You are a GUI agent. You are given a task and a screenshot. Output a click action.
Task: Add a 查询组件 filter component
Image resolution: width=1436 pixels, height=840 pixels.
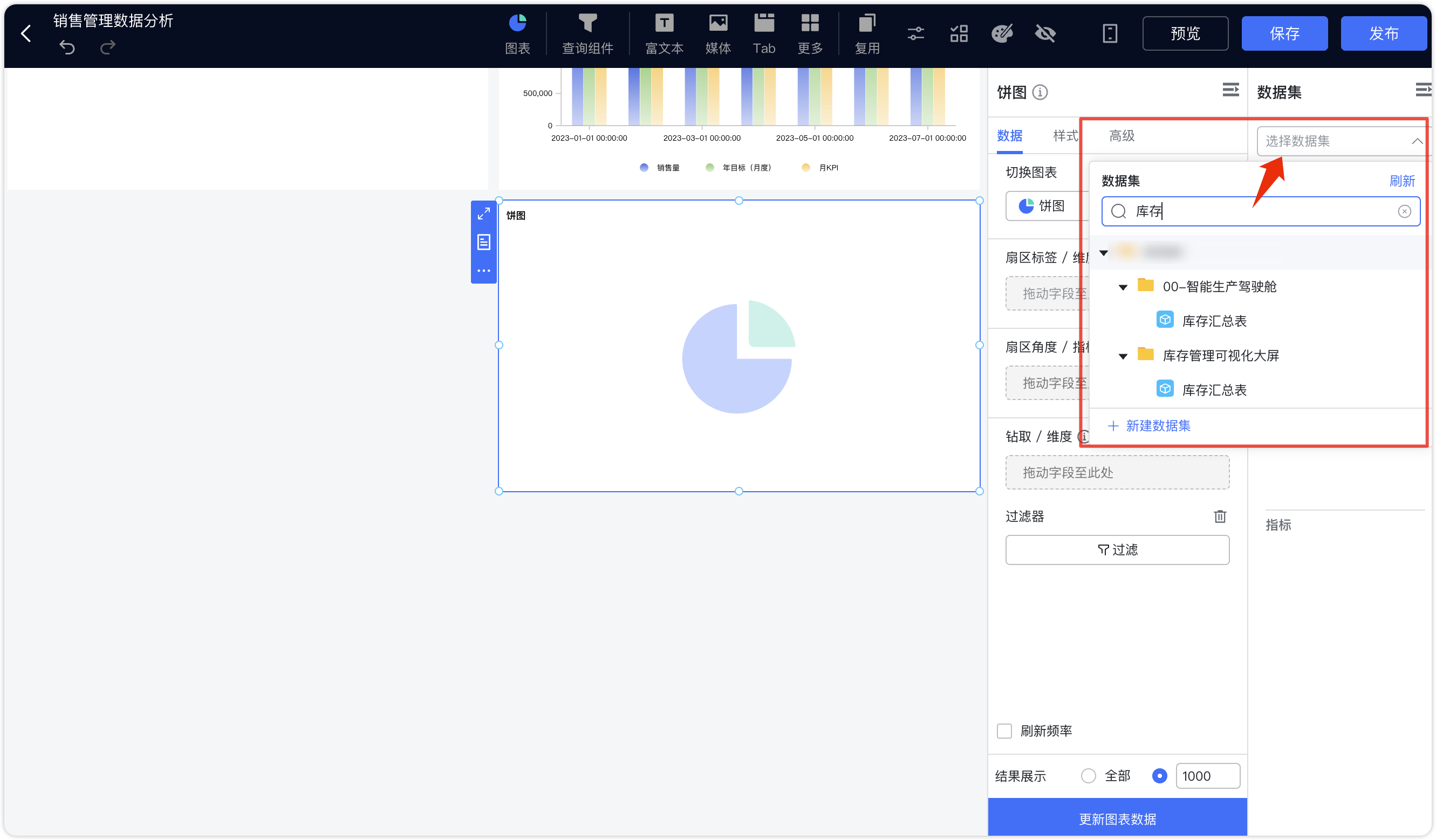tap(587, 34)
